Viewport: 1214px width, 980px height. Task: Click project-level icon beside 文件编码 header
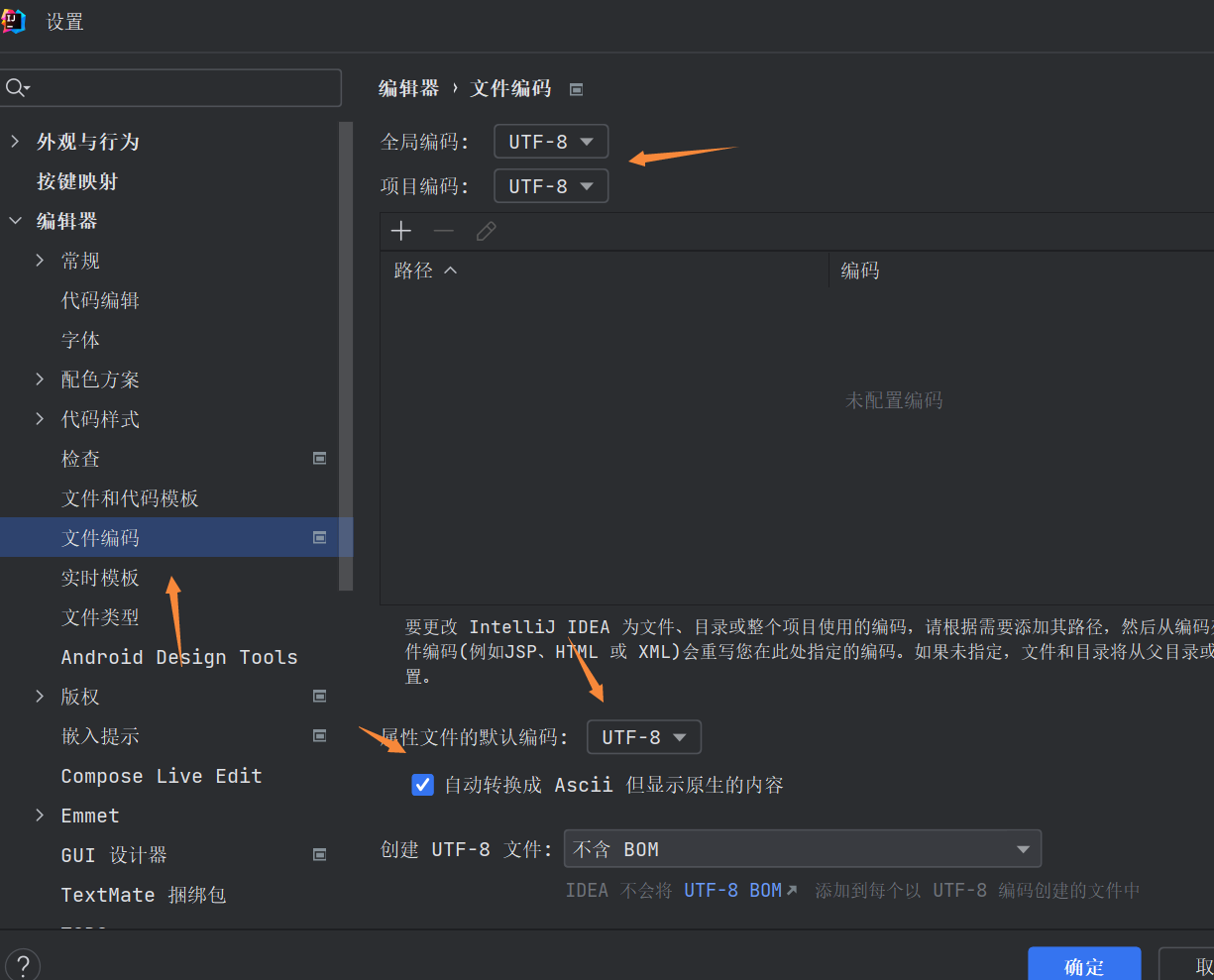pos(576,89)
